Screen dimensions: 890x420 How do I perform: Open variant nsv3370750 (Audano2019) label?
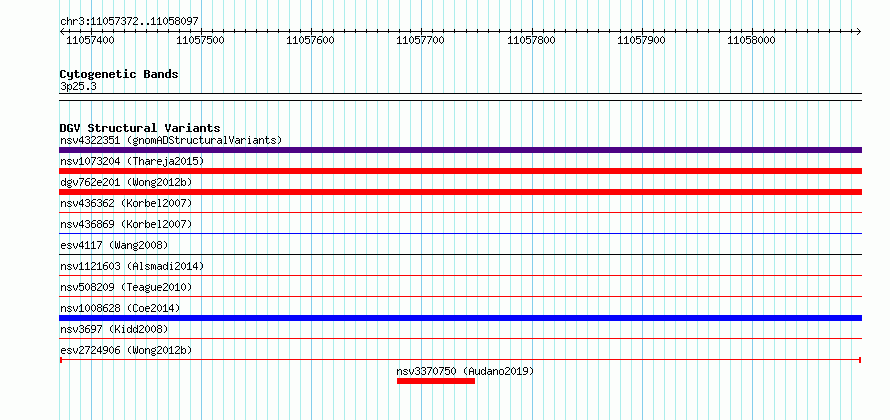(465, 372)
